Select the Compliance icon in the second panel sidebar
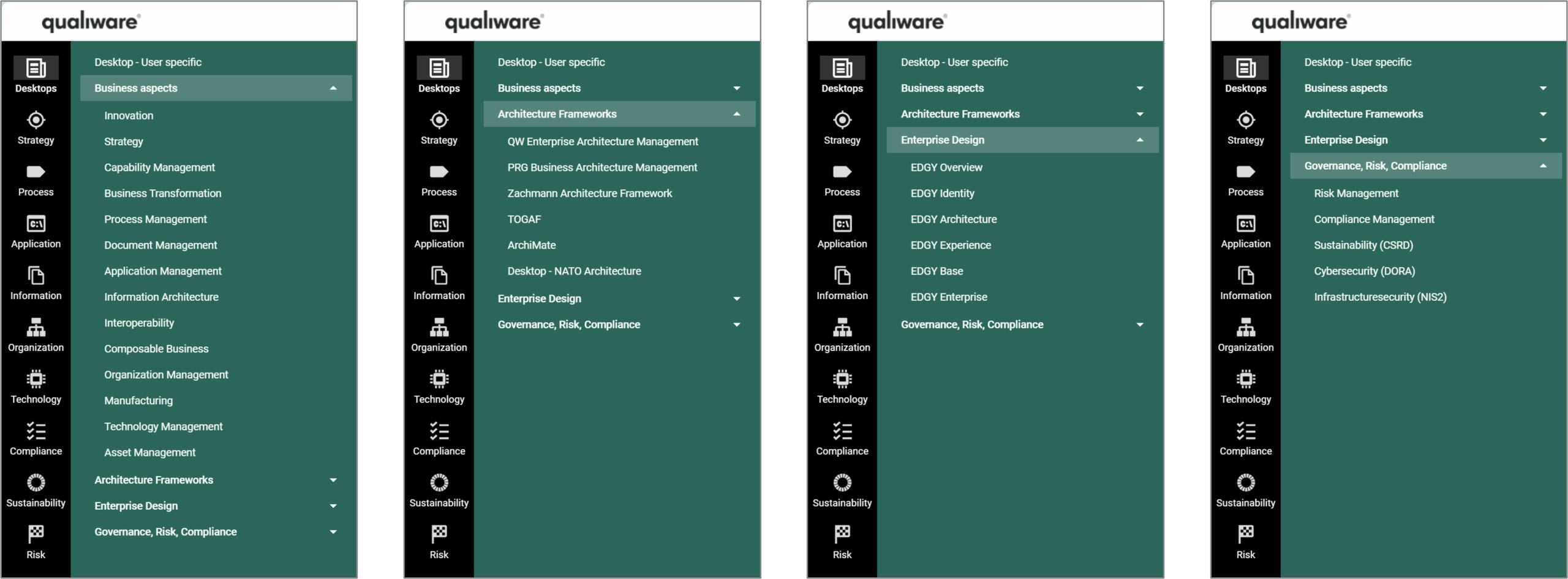1568x579 pixels. pyautogui.click(x=439, y=431)
